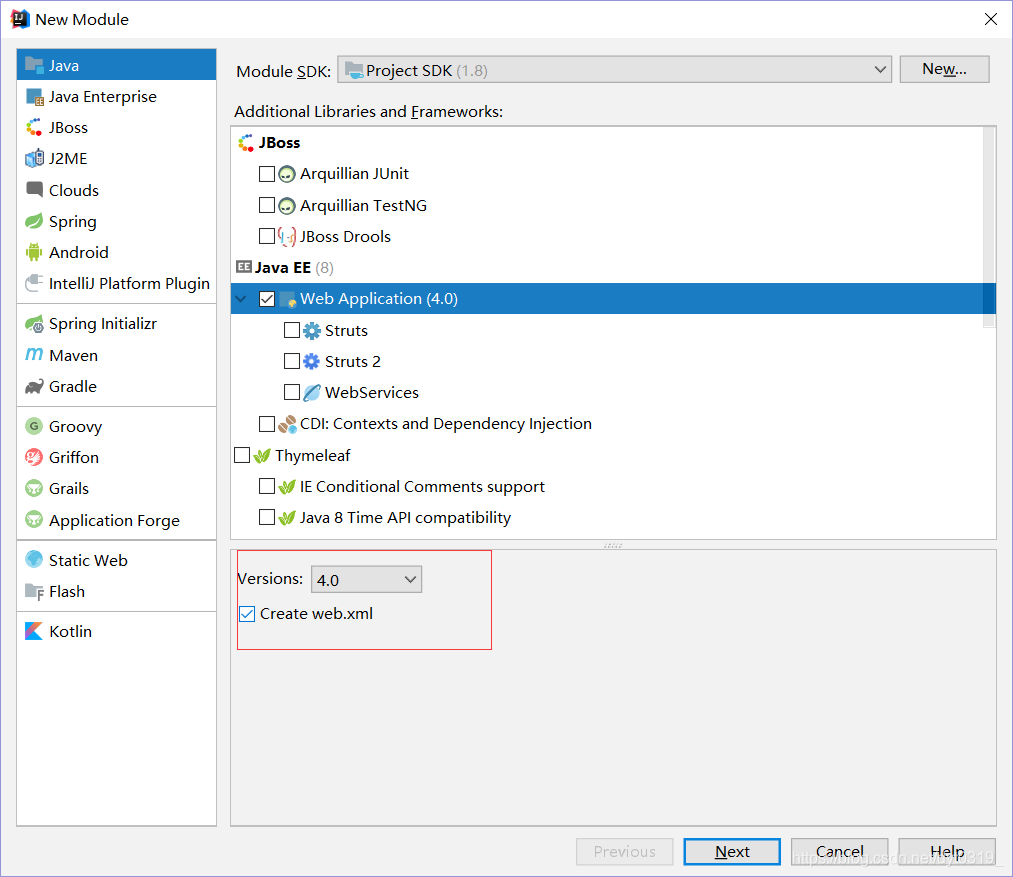The height and width of the screenshot is (877, 1013).
Task: Click the panel splitter grip handle
Action: 613,545
